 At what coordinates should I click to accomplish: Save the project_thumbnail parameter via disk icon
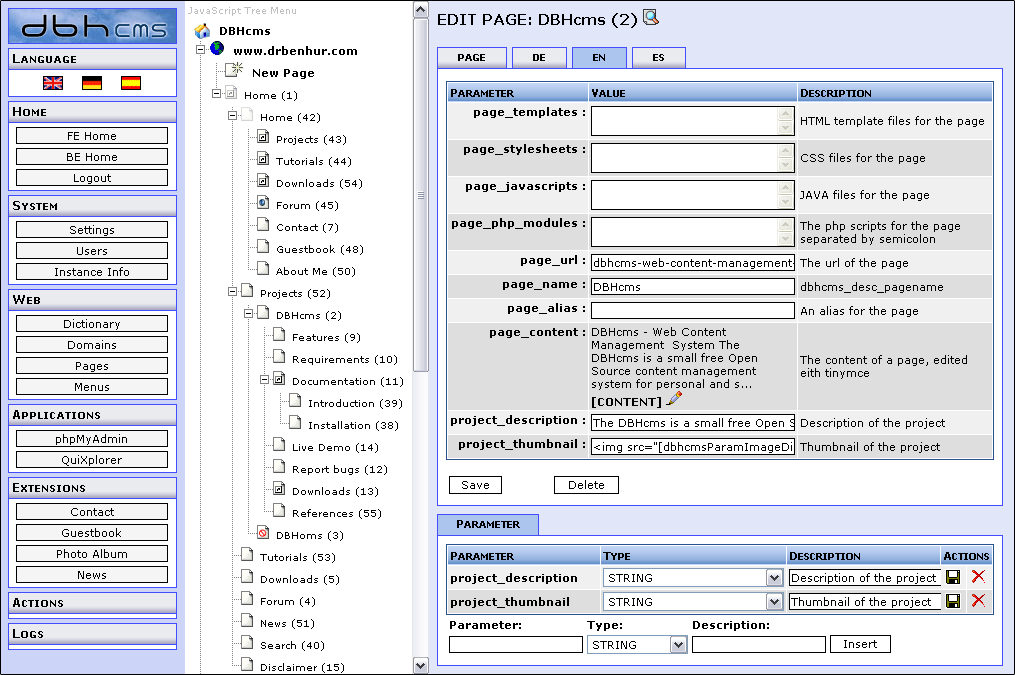953,601
